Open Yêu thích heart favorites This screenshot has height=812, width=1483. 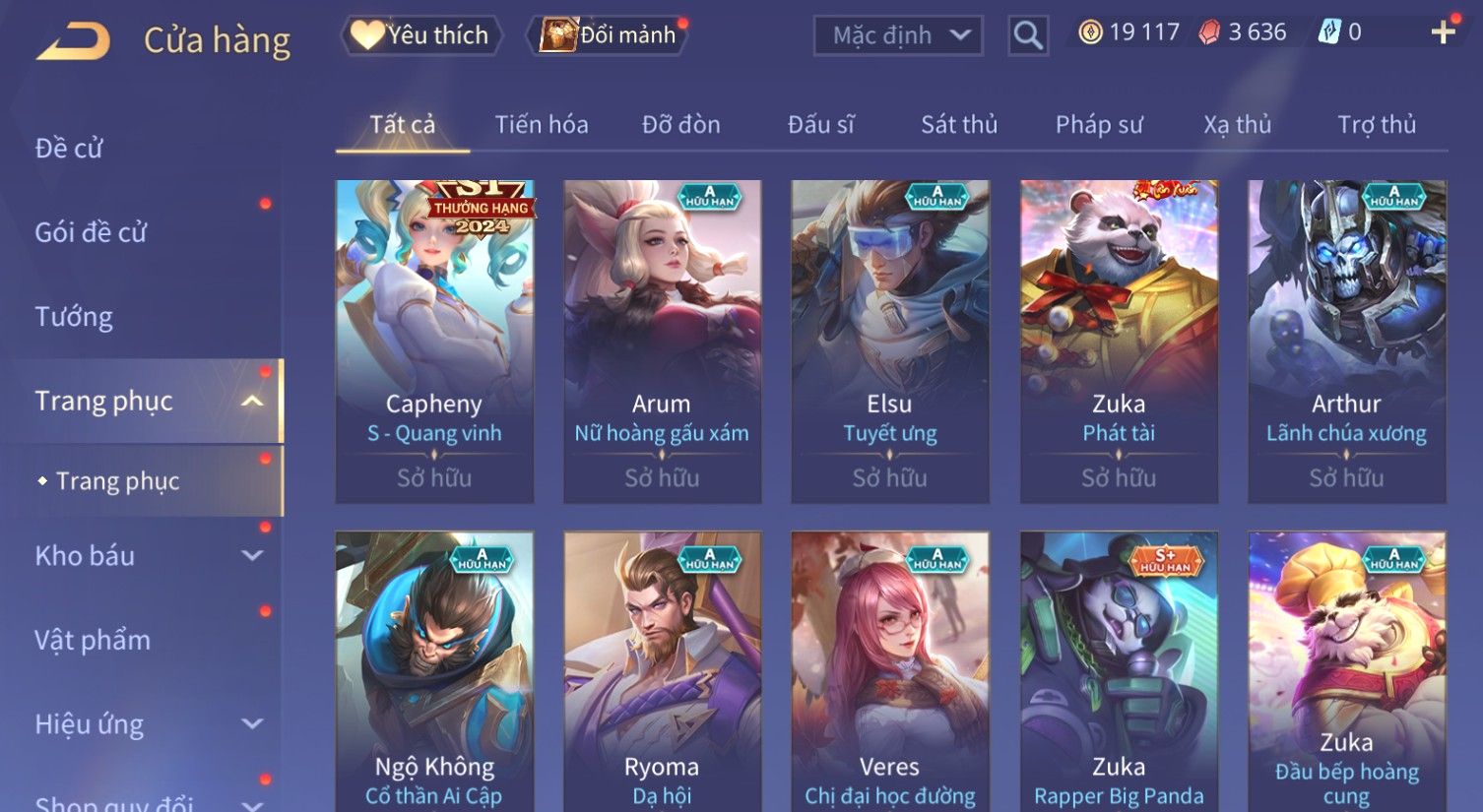click(420, 35)
